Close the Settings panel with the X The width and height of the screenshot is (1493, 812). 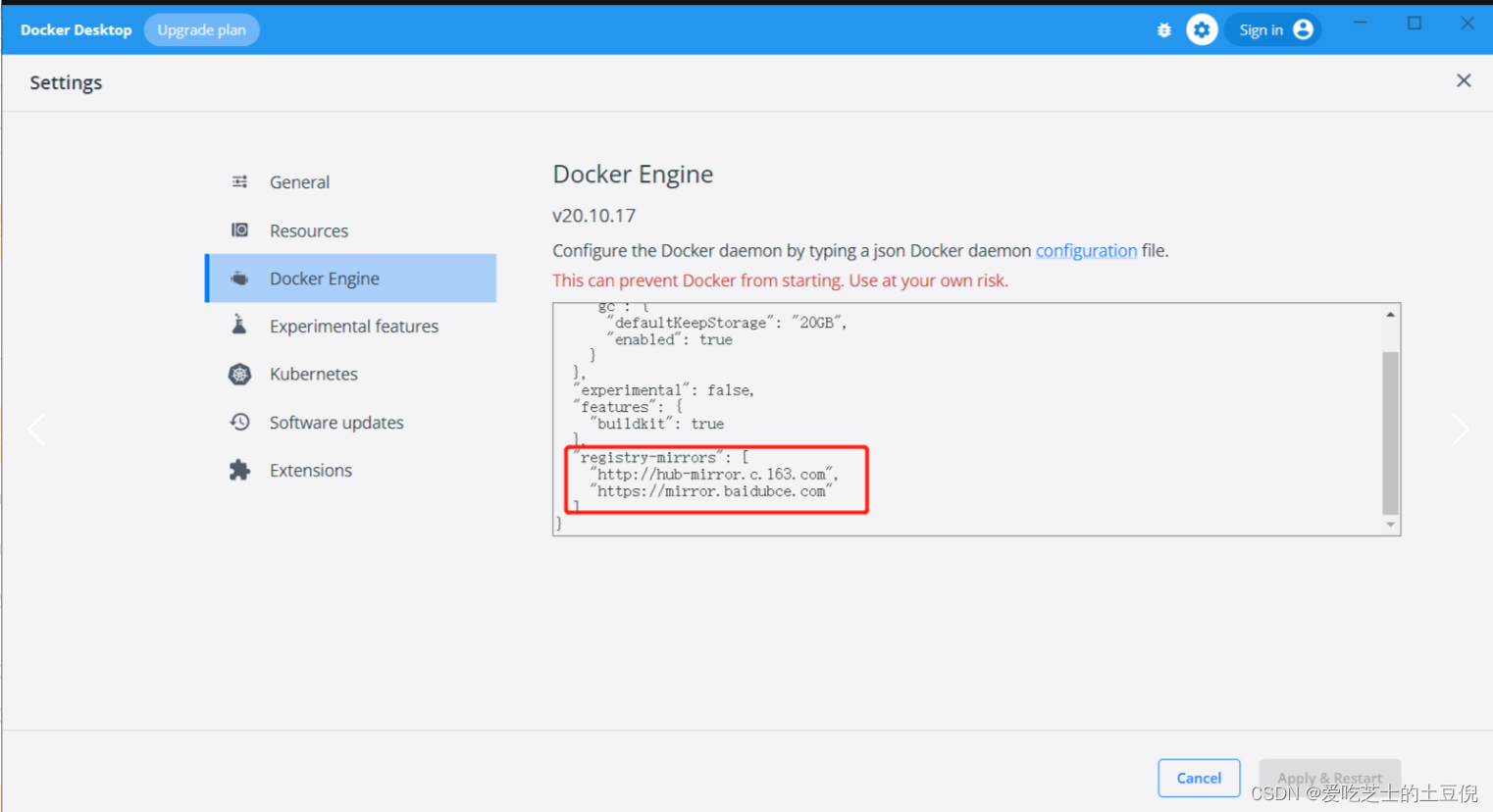pyautogui.click(x=1464, y=80)
